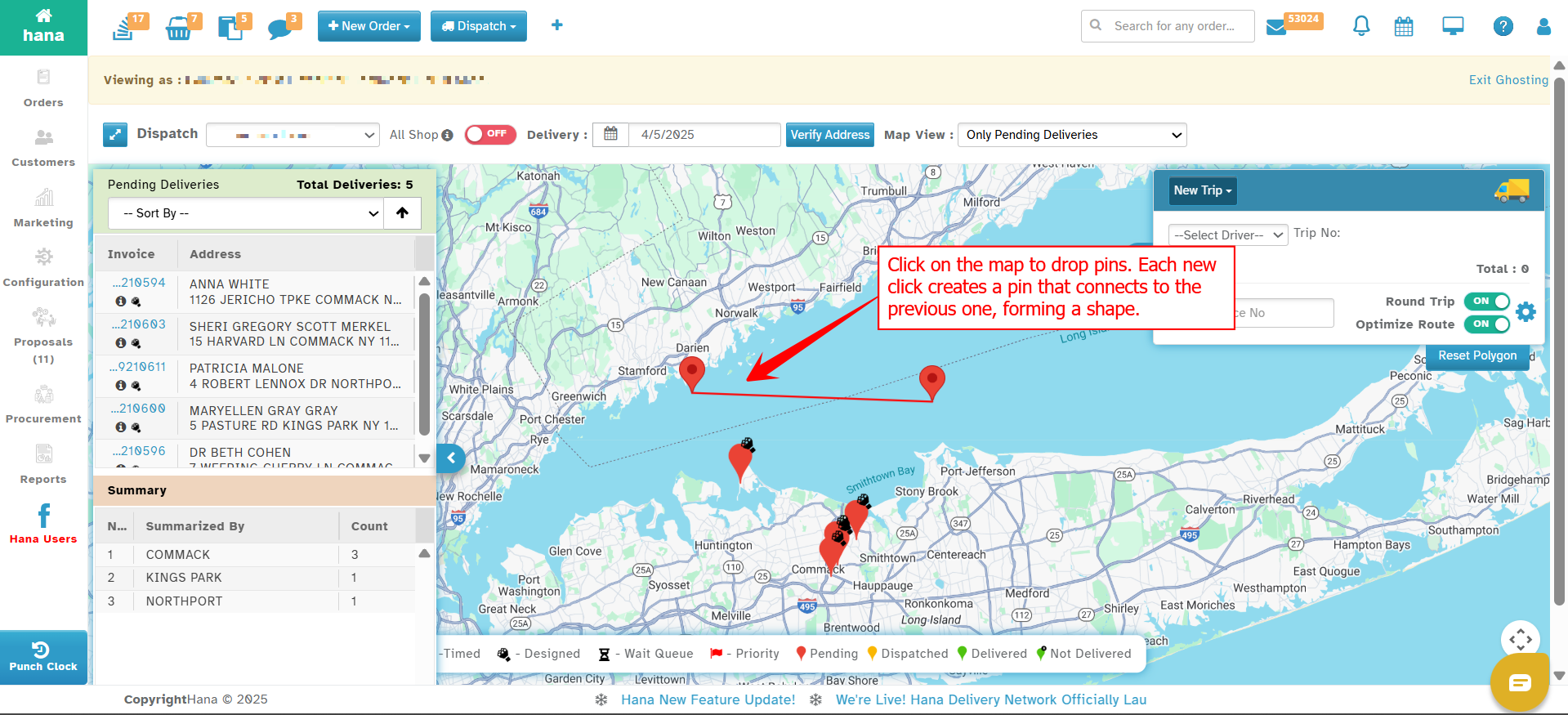Screen dimensions: 1568x715
Task: Click Reset Polygon button
Action: (1477, 356)
